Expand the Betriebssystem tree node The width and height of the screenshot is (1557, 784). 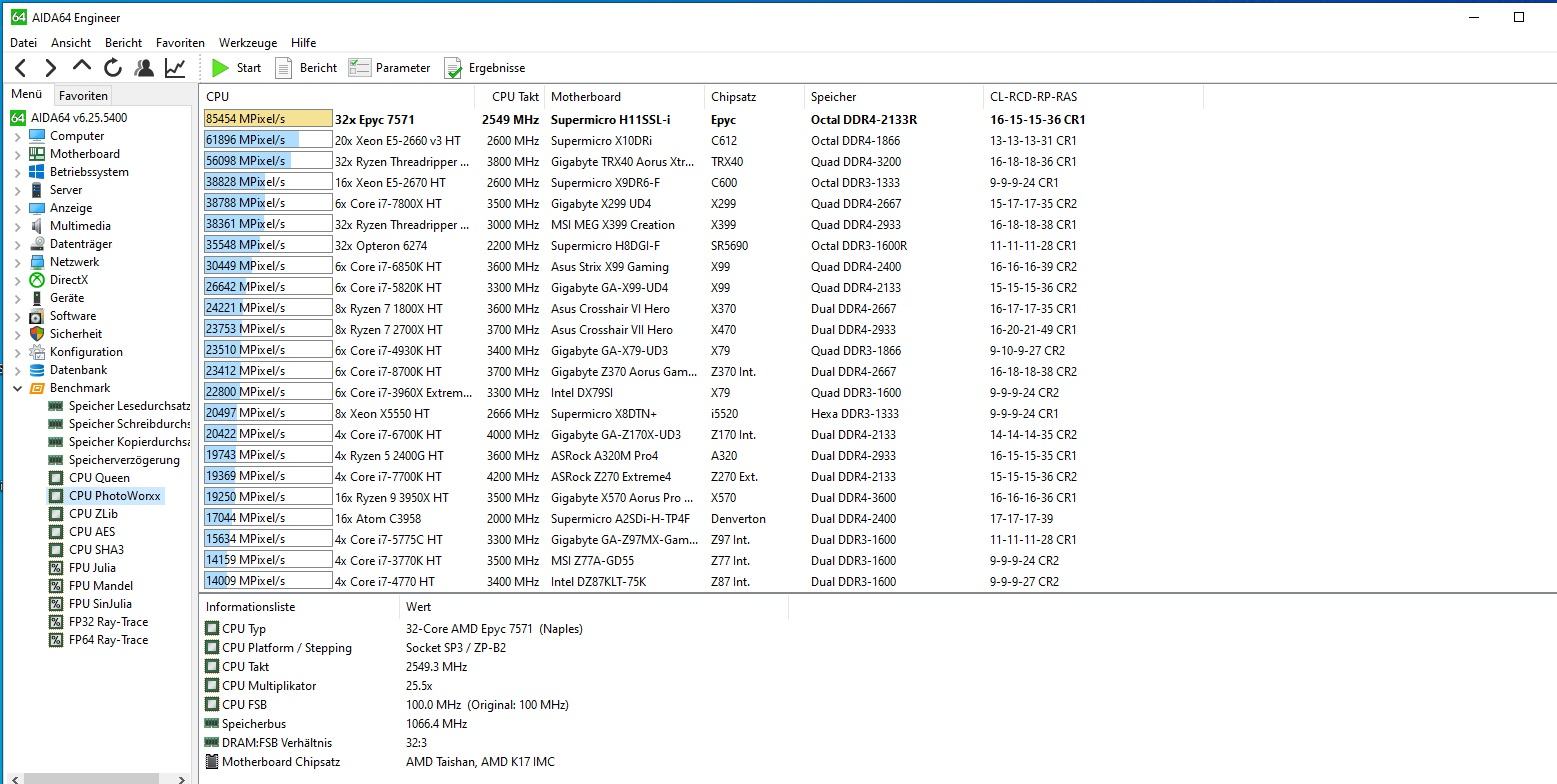(18, 172)
